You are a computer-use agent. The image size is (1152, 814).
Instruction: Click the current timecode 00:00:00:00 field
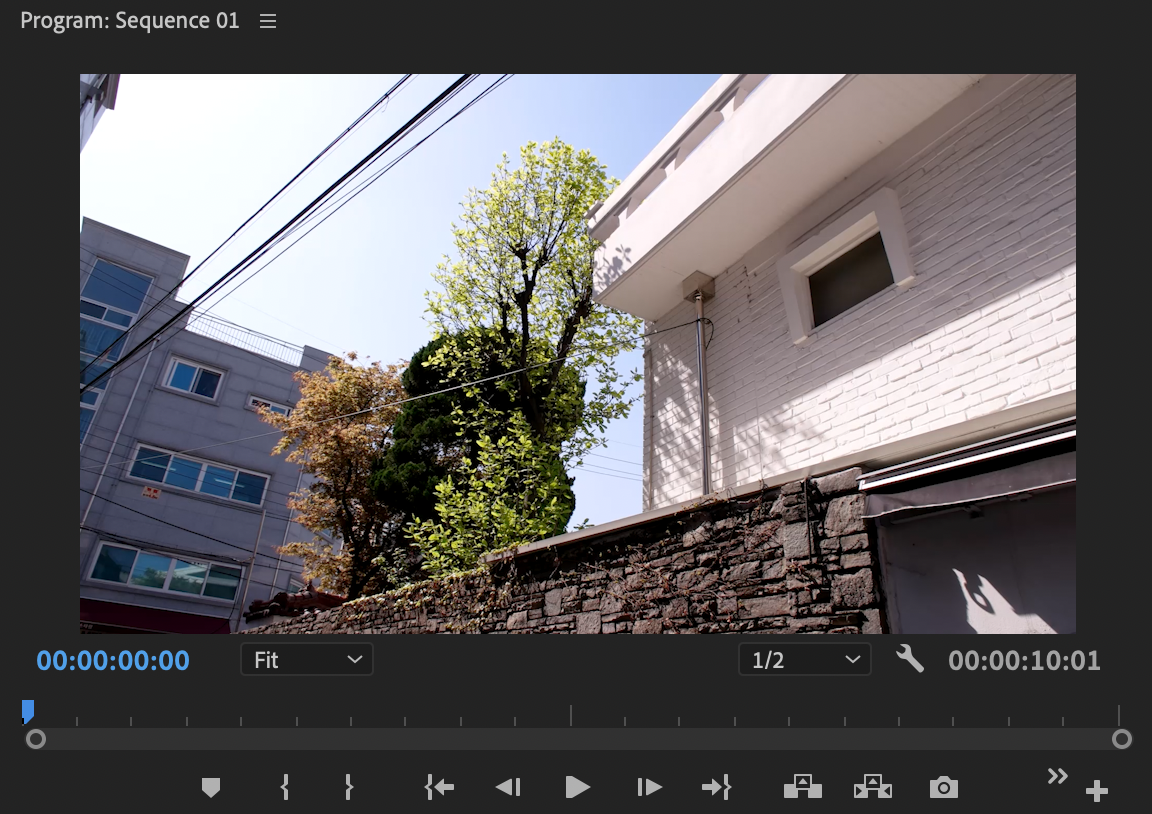point(112,660)
